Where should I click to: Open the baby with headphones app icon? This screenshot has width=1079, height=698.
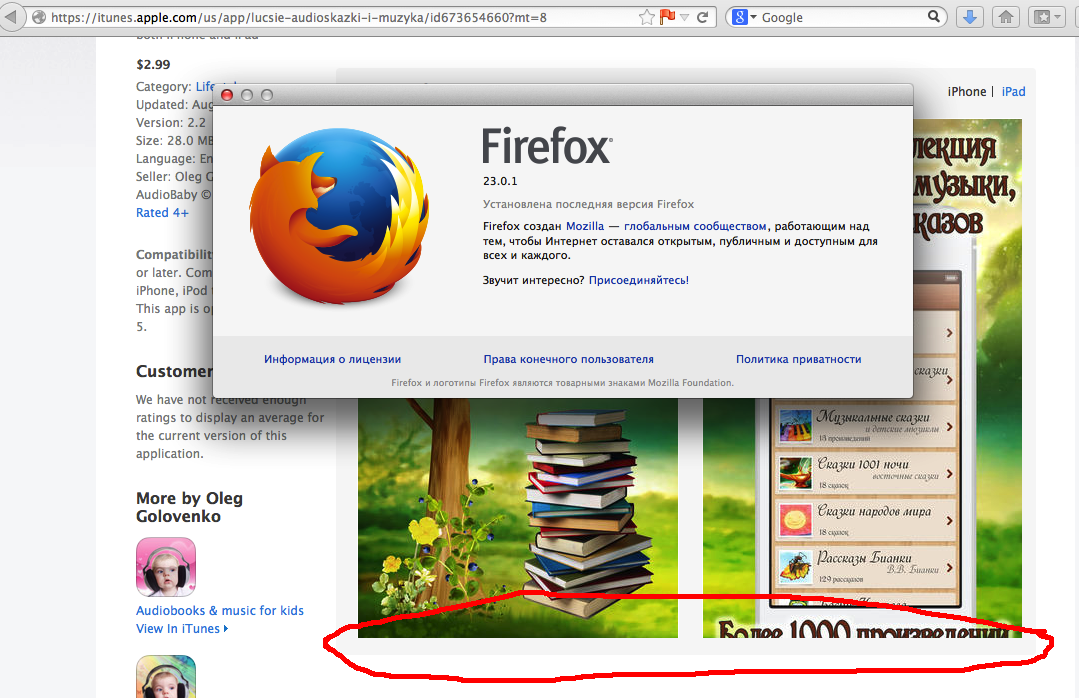click(x=166, y=567)
